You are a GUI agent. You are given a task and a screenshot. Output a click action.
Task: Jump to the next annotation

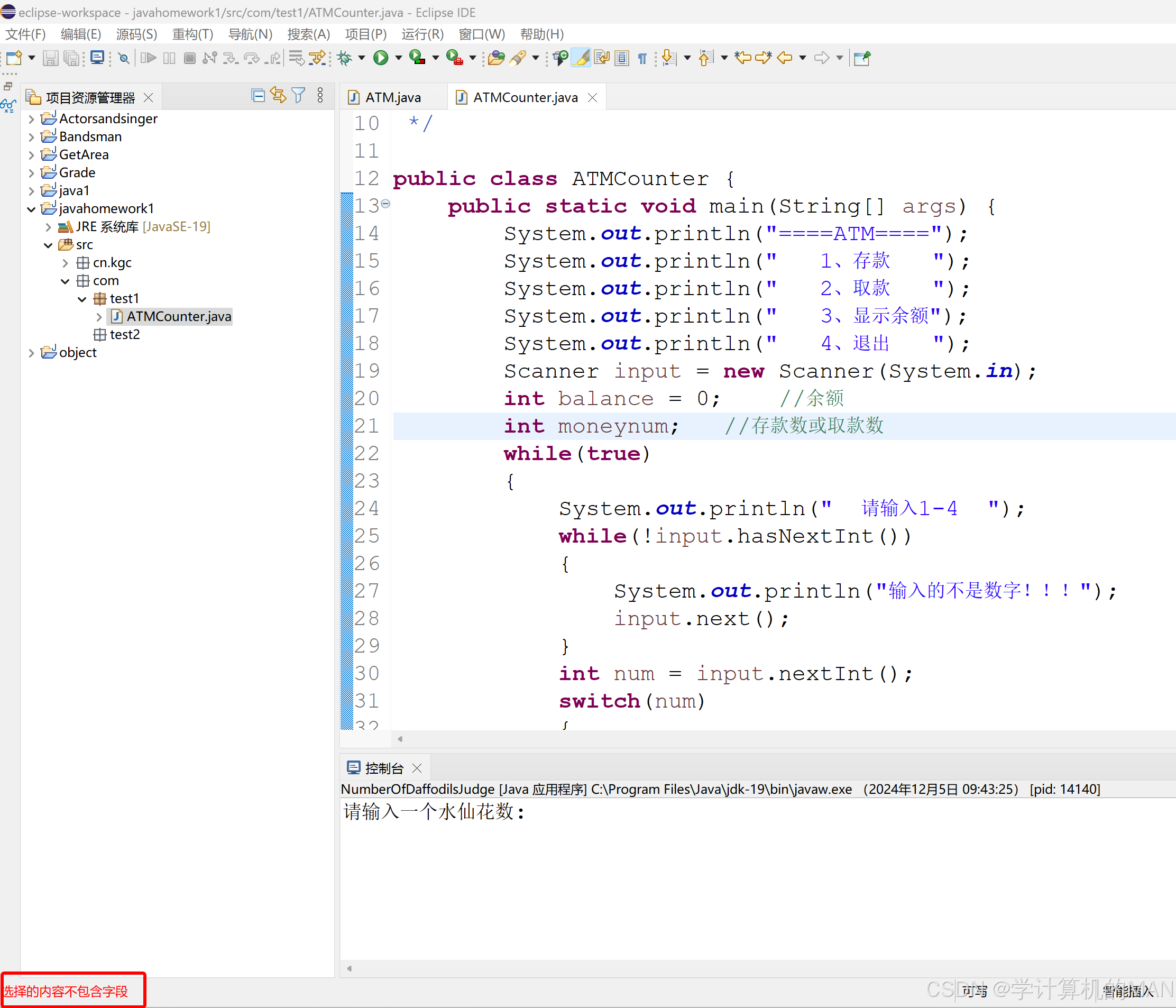(x=668, y=57)
